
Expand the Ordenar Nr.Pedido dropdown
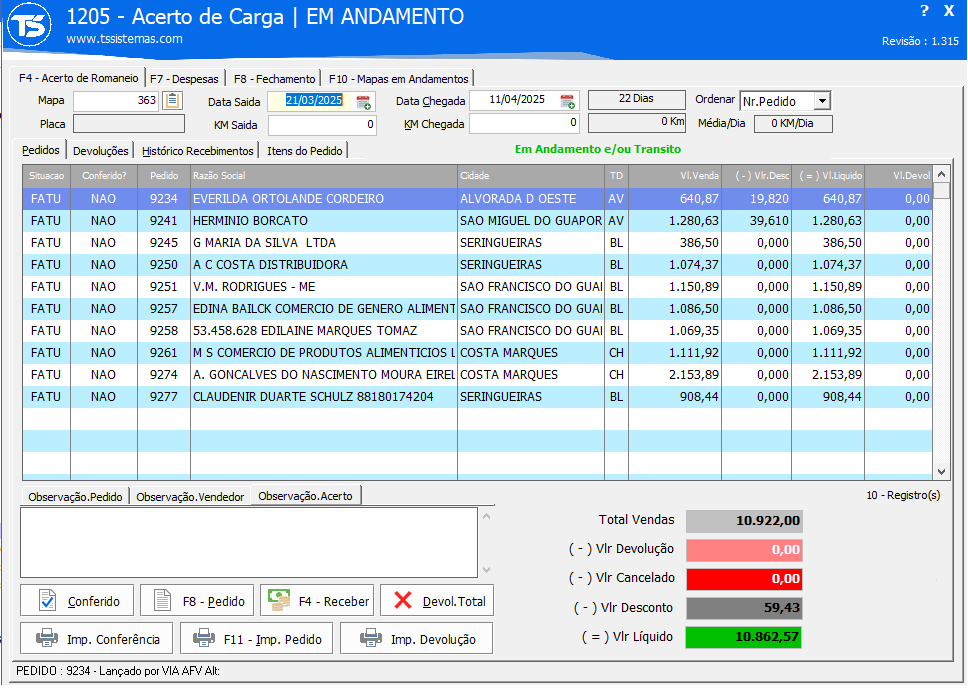(x=821, y=101)
